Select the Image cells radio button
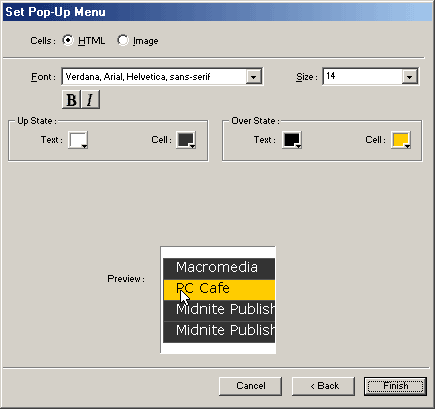This screenshot has height=409, width=435. point(123,40)
